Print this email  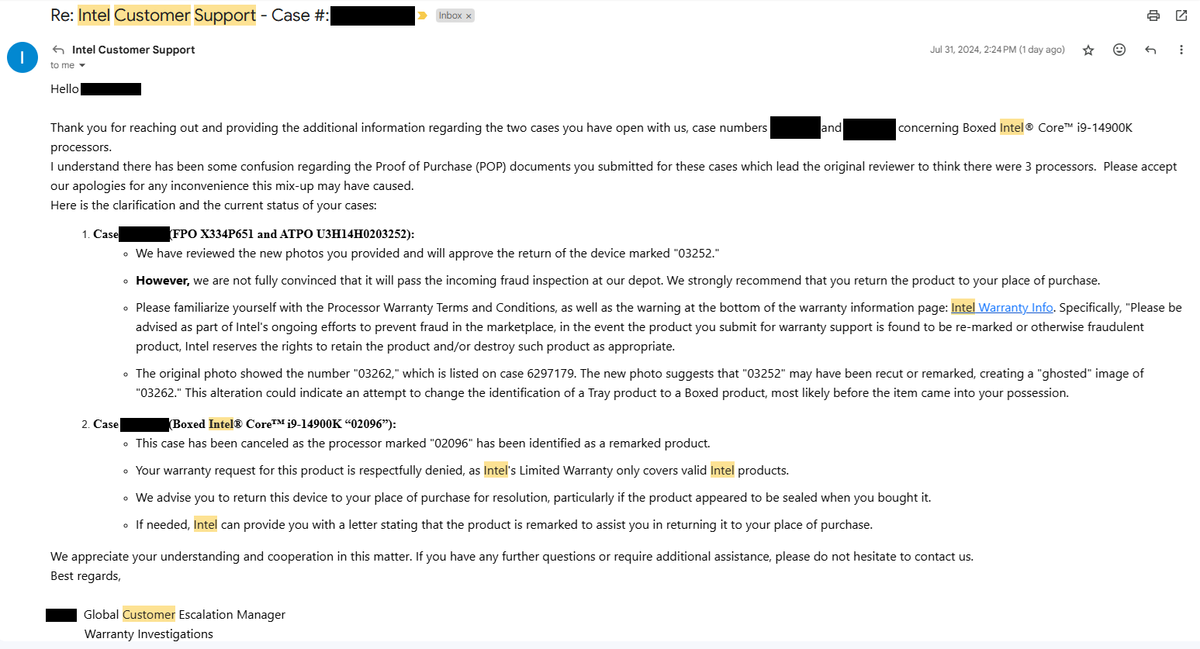click(1153, 15)
